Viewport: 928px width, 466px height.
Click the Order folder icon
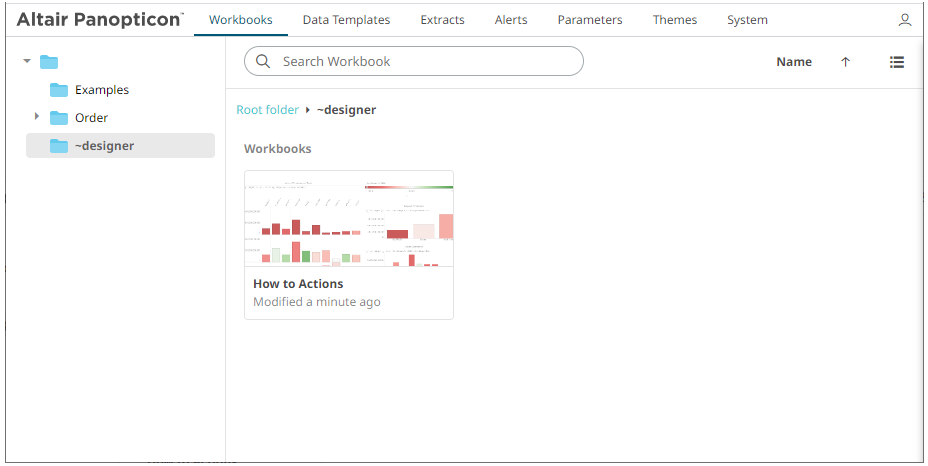pos(59,118)
